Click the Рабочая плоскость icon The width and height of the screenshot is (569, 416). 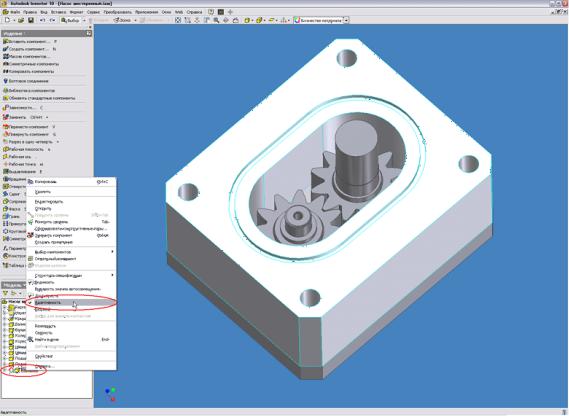[5, 149]
